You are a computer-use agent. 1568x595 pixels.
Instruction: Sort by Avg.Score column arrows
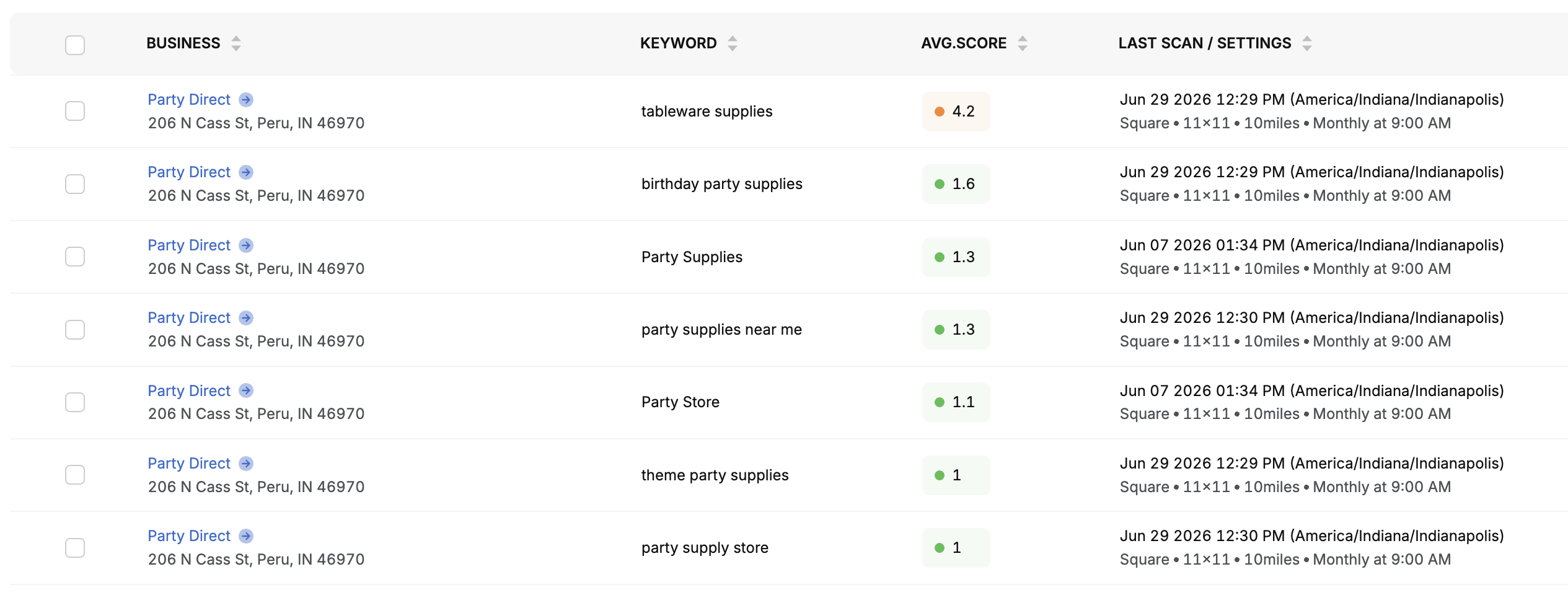pos(1023,43)
